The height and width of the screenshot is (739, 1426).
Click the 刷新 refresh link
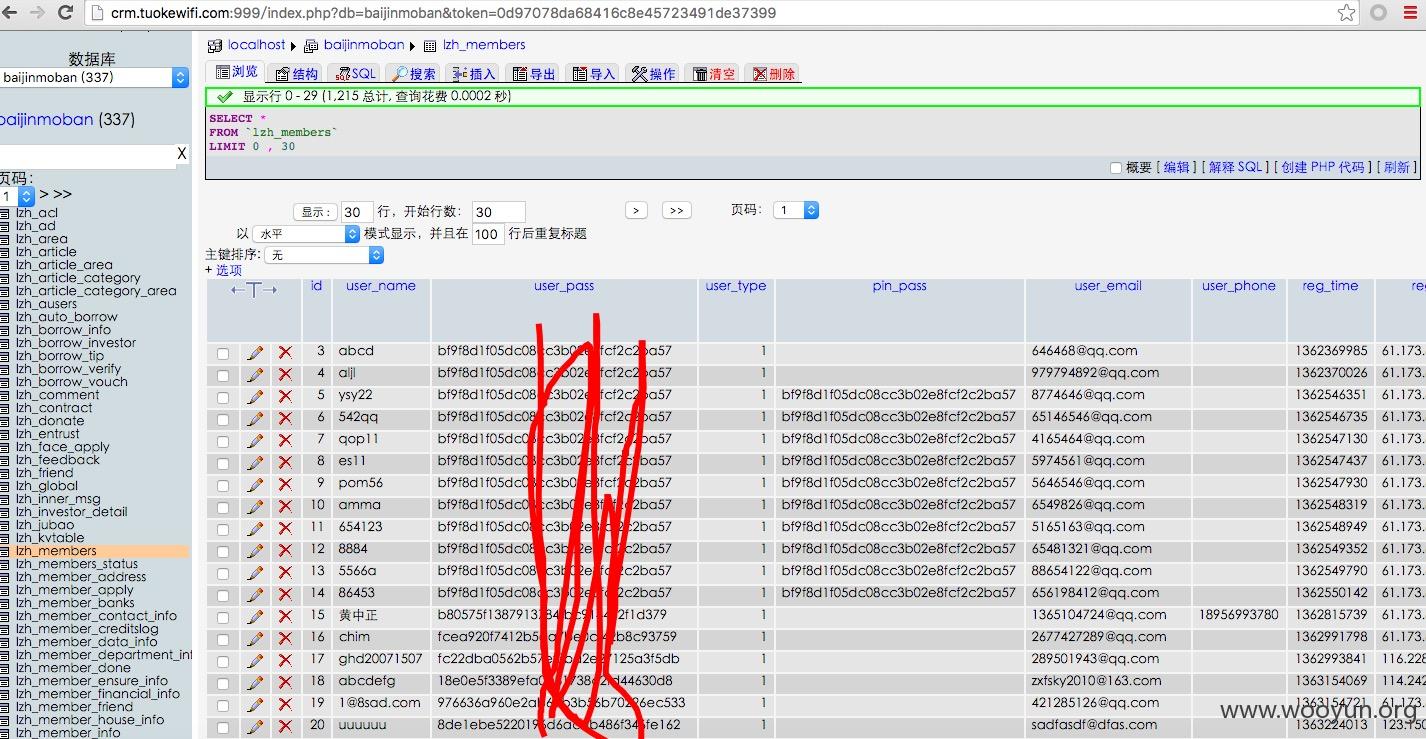pyautogui.click(x=1397, y=167)
